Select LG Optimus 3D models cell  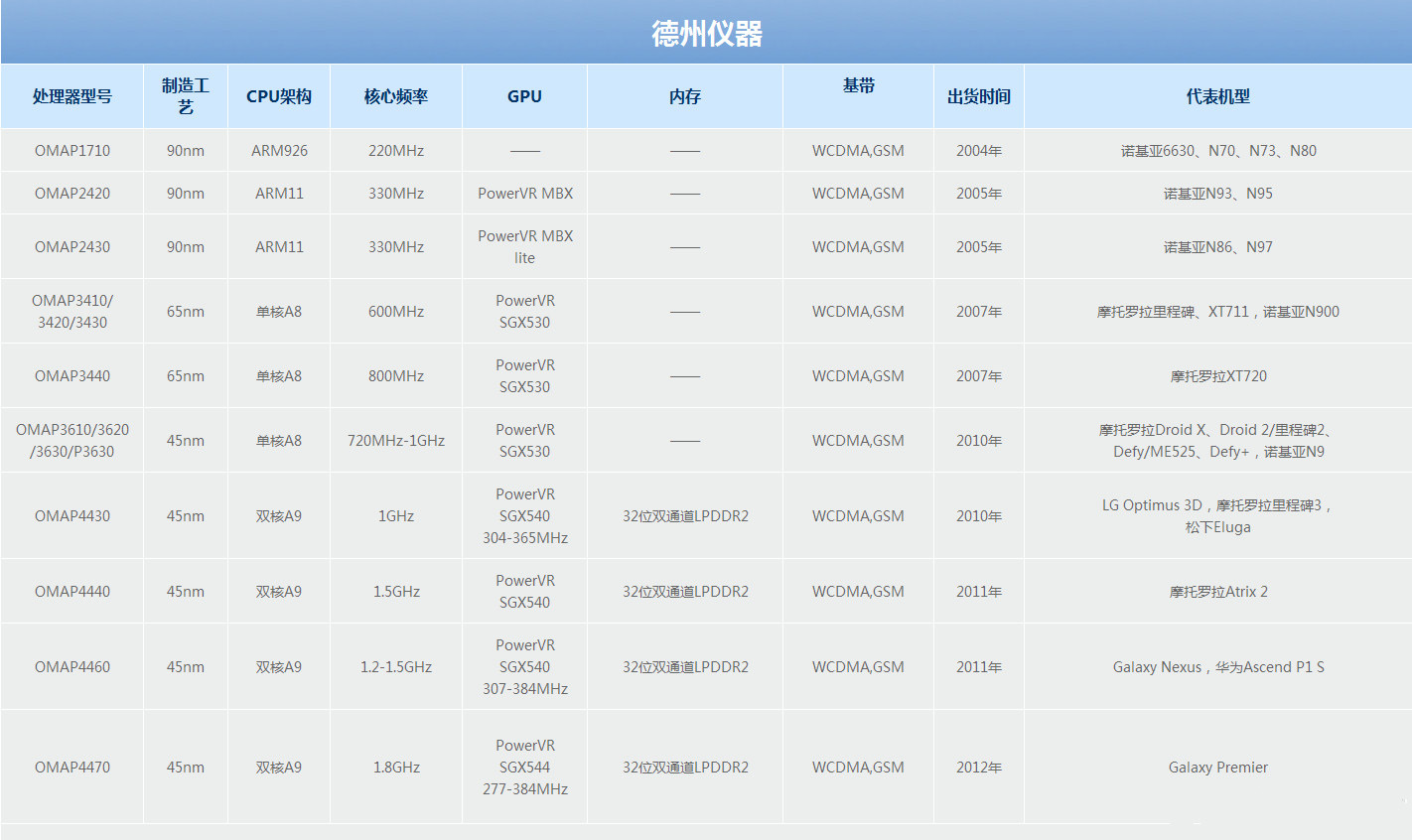[1218, 516]
